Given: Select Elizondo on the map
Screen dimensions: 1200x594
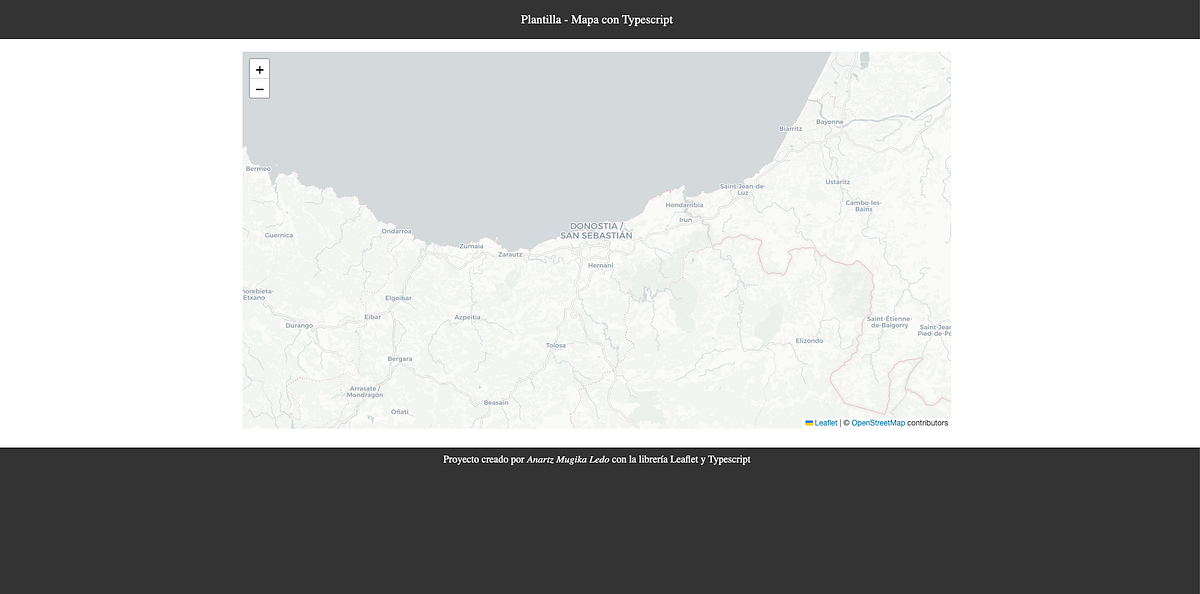Looking at the screenshot, I should [808, 340].
